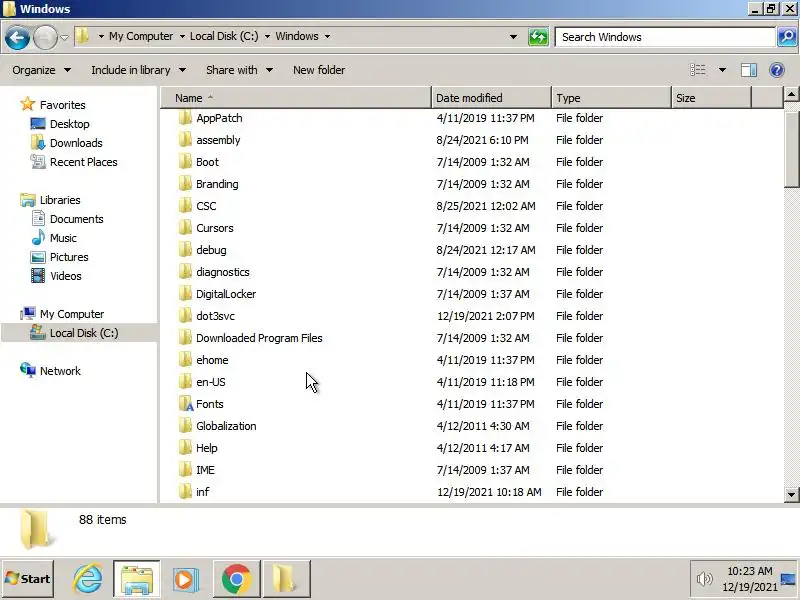Select My Computer in navigation pane
The width and height of the screenshot is (800, 600).
coord(72,314)
